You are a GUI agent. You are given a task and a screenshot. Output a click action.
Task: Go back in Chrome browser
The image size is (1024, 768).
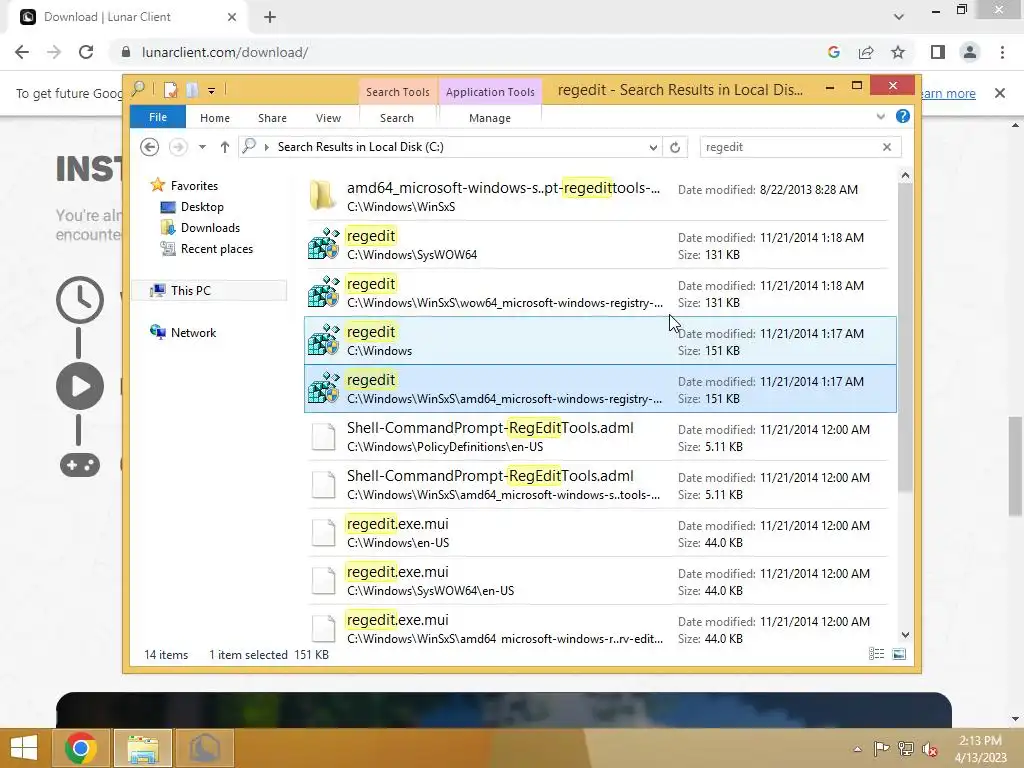pyautogui.click(x=22, y=52)
